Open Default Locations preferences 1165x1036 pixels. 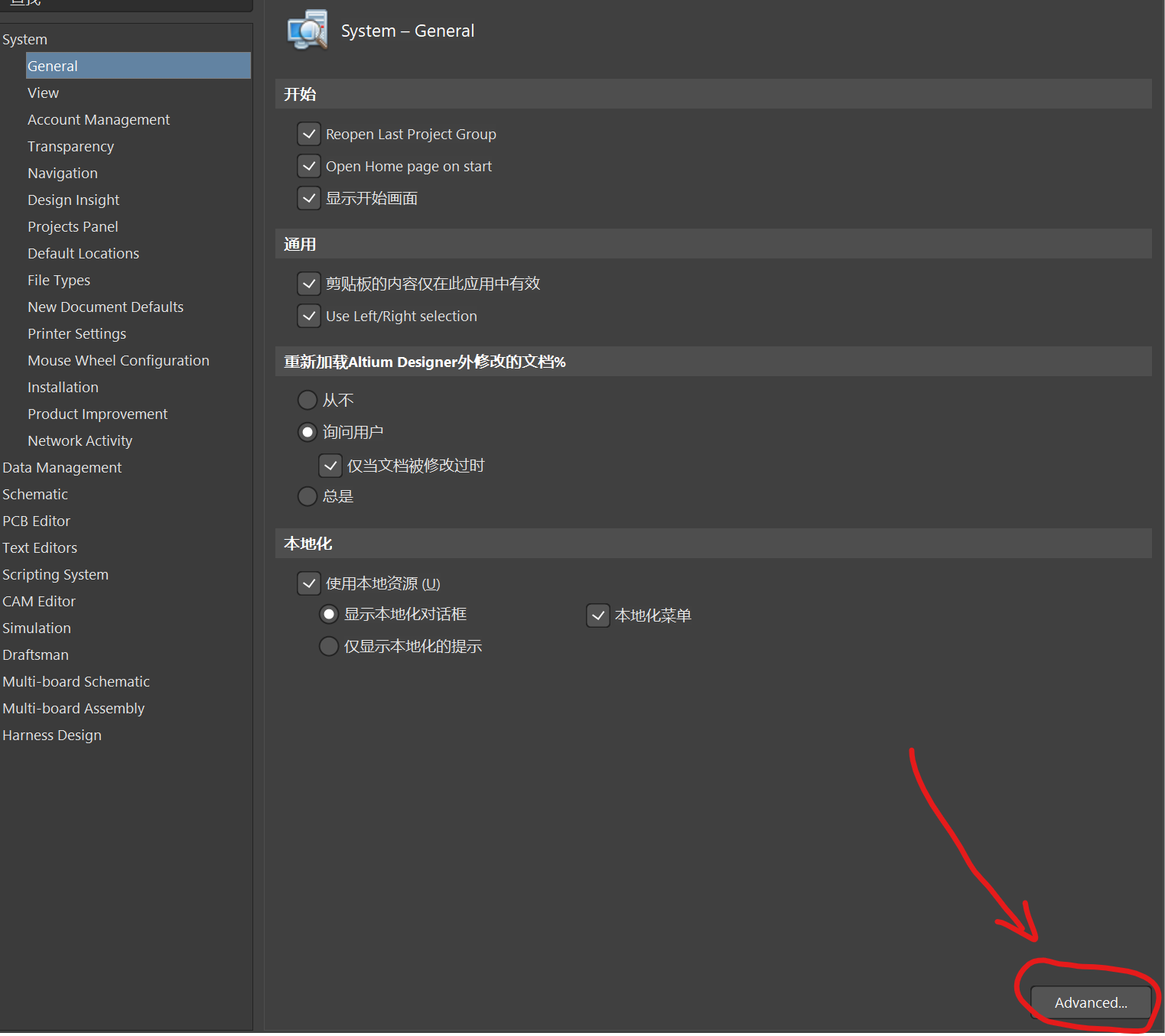coord(83,254)
